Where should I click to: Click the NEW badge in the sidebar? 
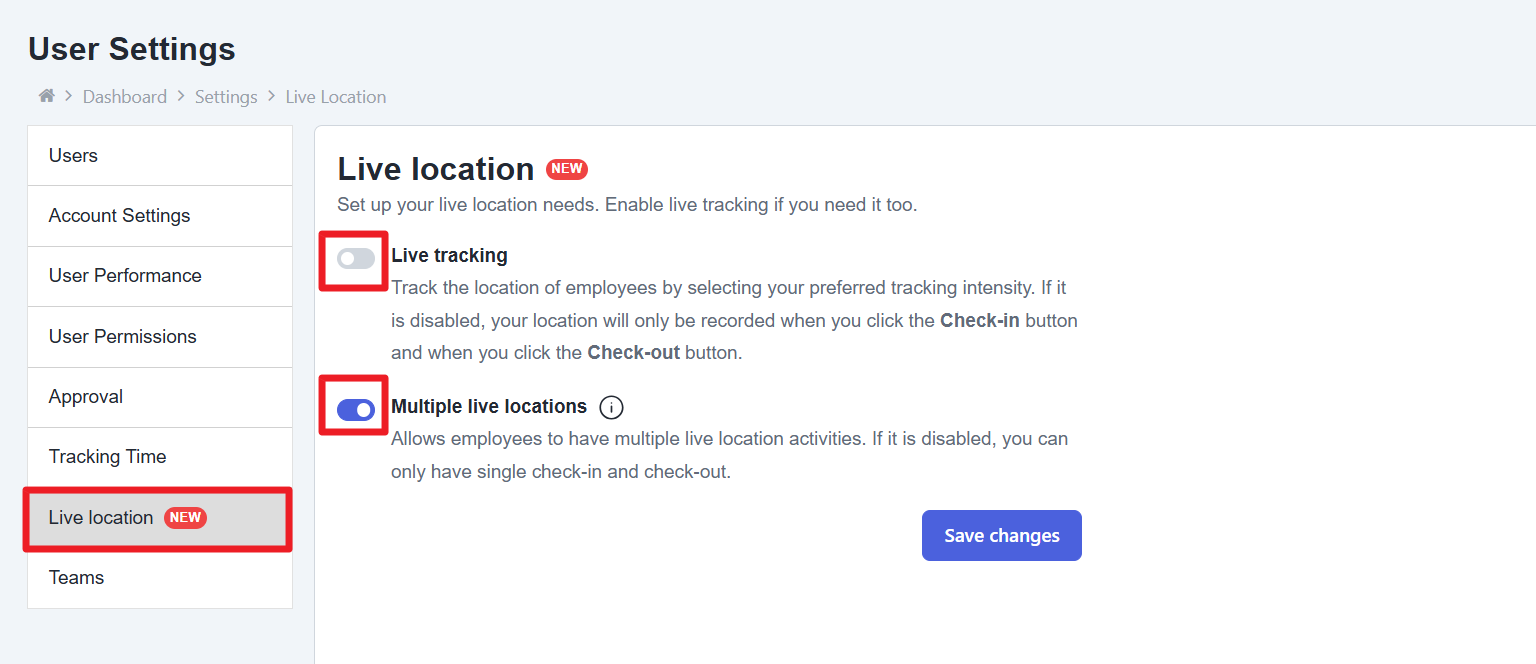click(x=185, y=517)
